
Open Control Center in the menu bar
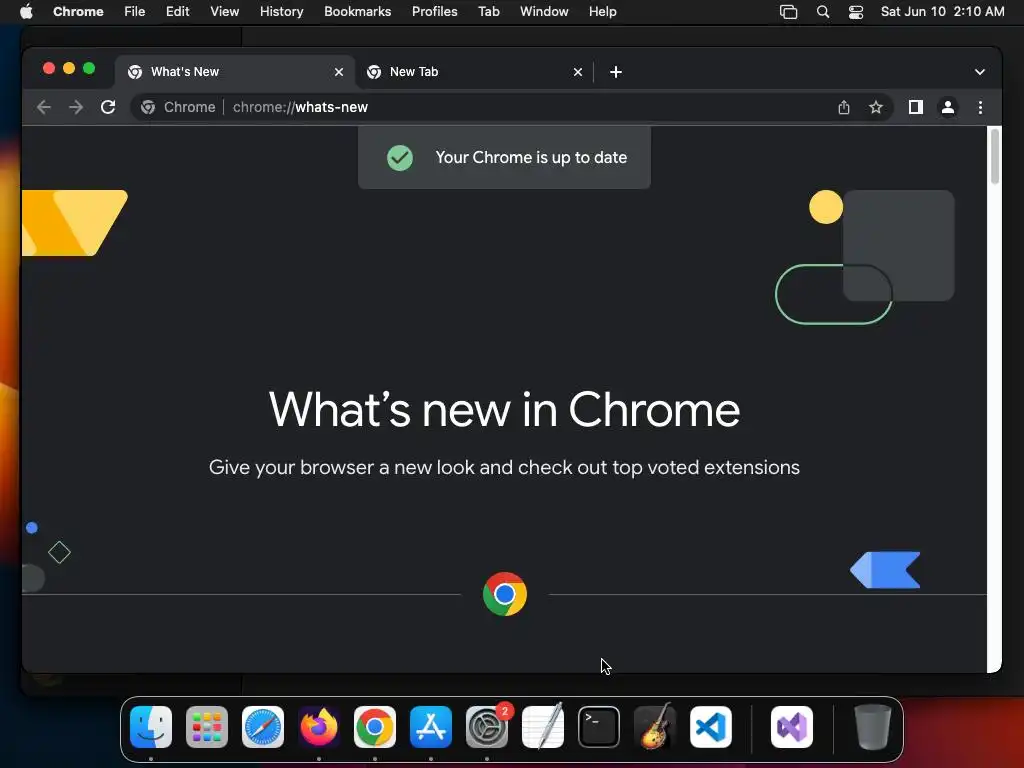pyautogui.click(x=856, y=12)
